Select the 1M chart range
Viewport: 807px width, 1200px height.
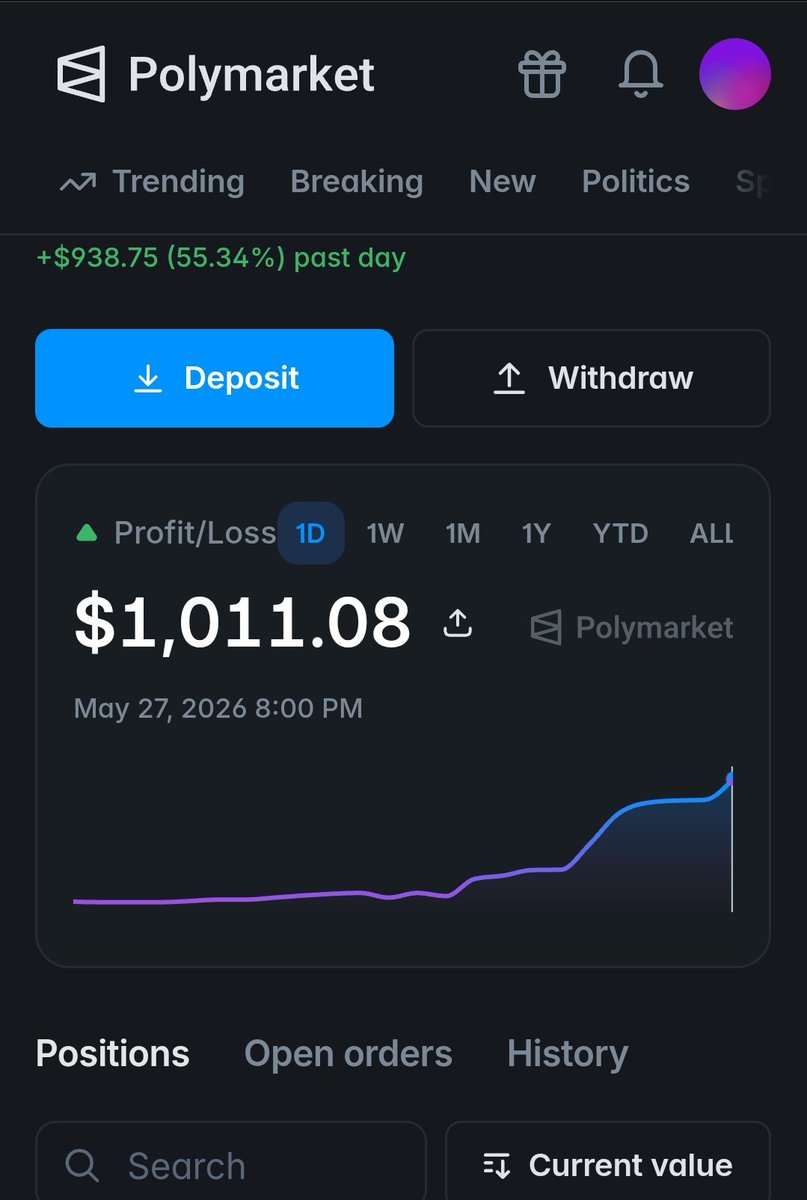[x=463, y=533]
